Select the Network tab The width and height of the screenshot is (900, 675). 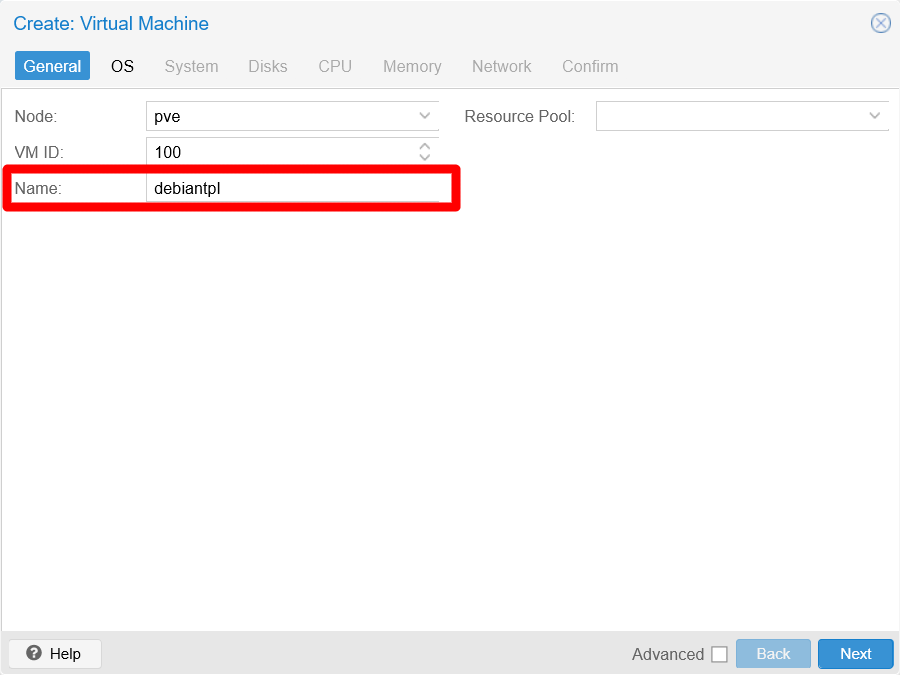click(501, 66)
